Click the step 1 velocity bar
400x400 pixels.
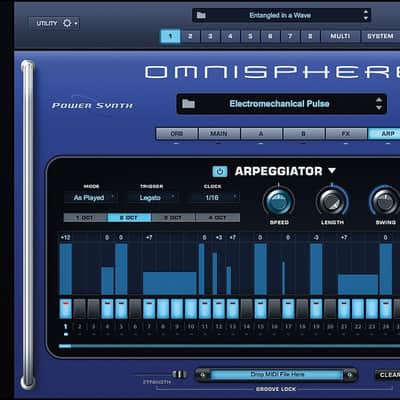(x=66, y=269)
